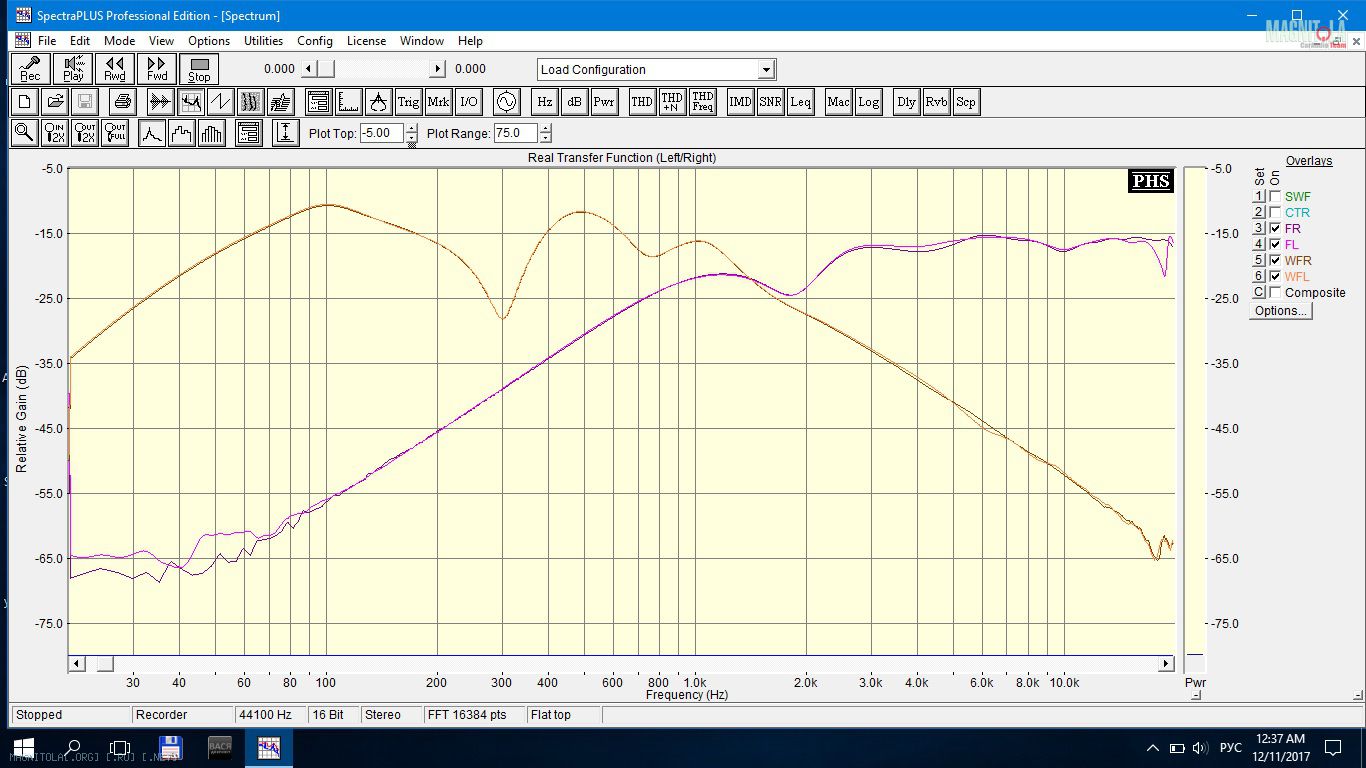Select the SNR measurement icon
Image resolution: width=1366 pixels, height=768 pixels.
770,102
